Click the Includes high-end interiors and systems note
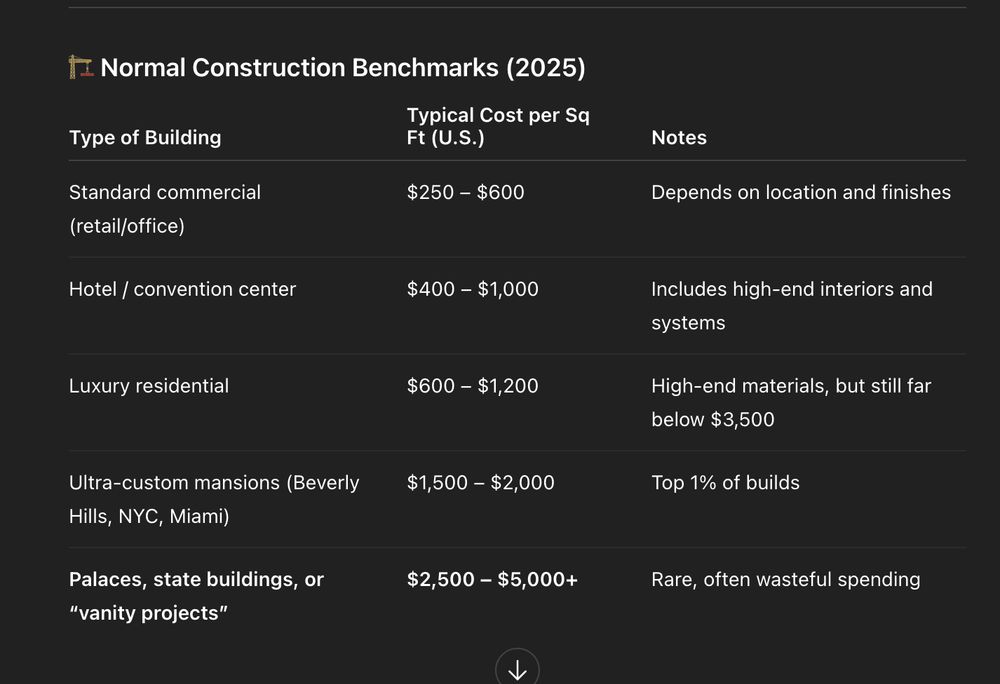1000x684 pixels. click(x=791, y=305)
